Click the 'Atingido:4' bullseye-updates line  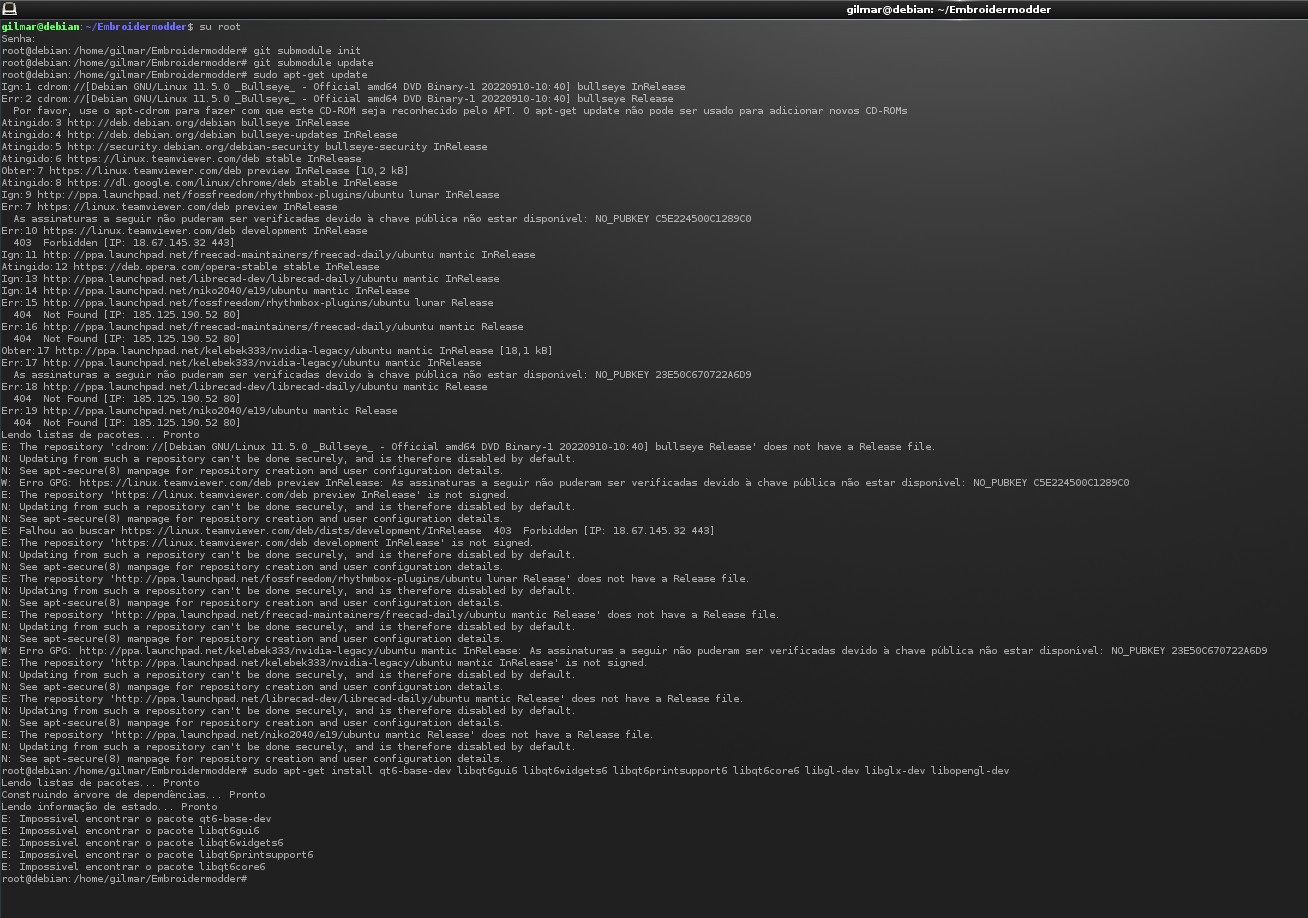(x=199, y=135)
